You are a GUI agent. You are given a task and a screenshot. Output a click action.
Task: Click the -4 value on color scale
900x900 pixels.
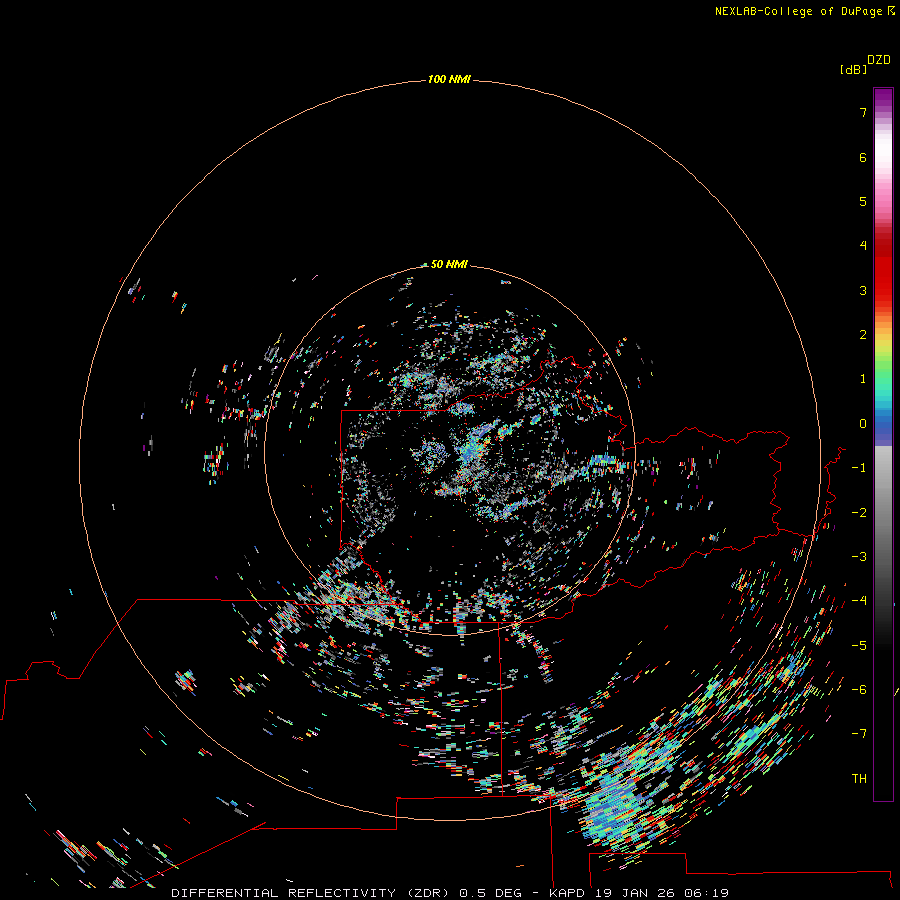(x=859, y=601)
